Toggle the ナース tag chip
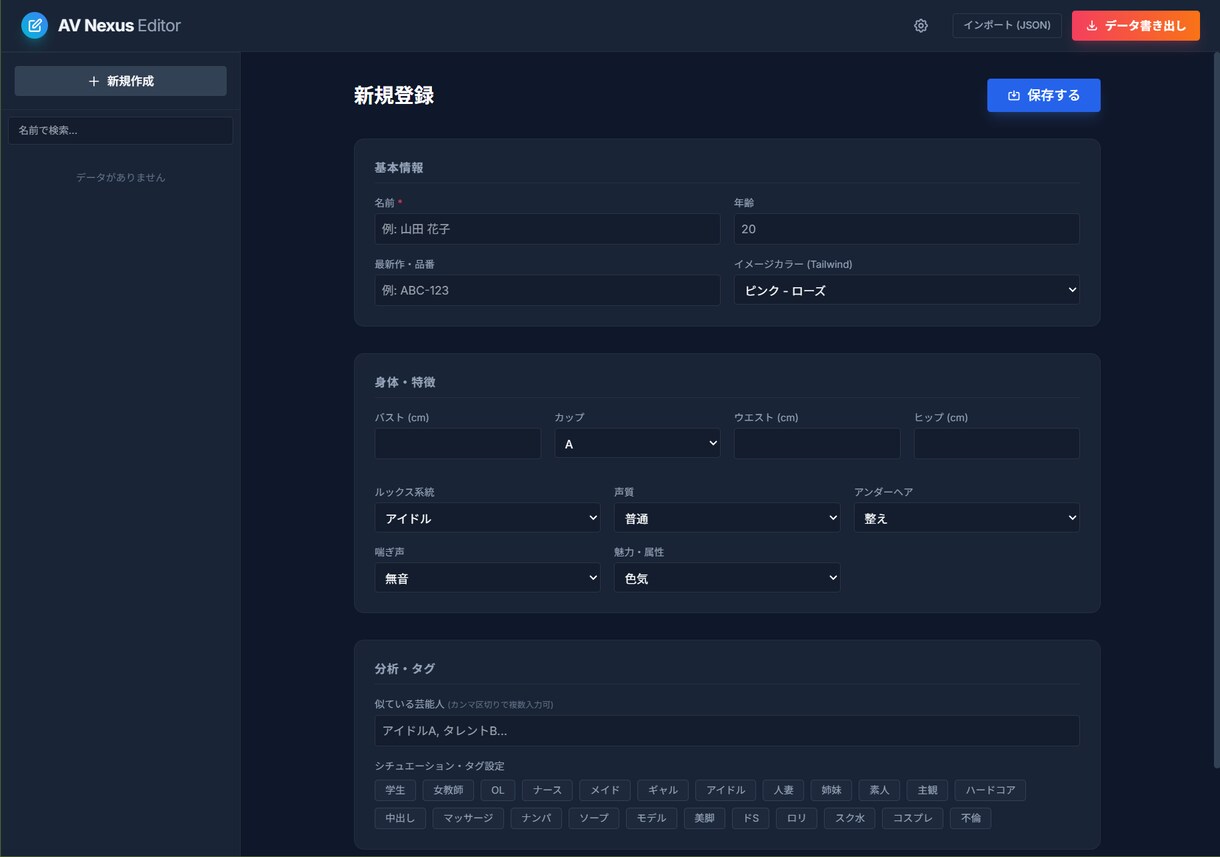This screenshot has width=1220, height=857. [x=547, y=790]
